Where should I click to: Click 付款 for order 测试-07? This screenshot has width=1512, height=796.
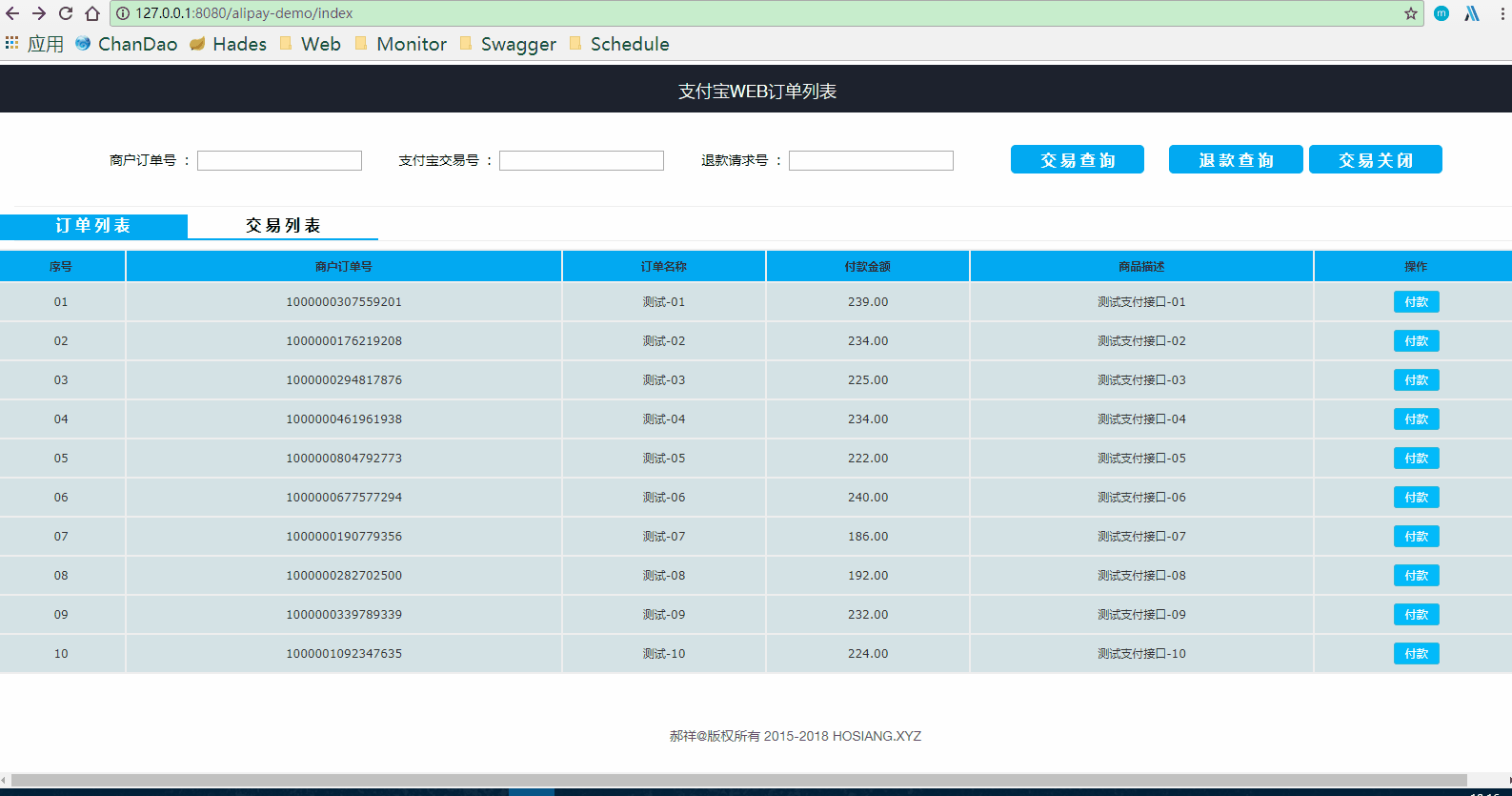pyautogui.click(x=1417, y=537)
